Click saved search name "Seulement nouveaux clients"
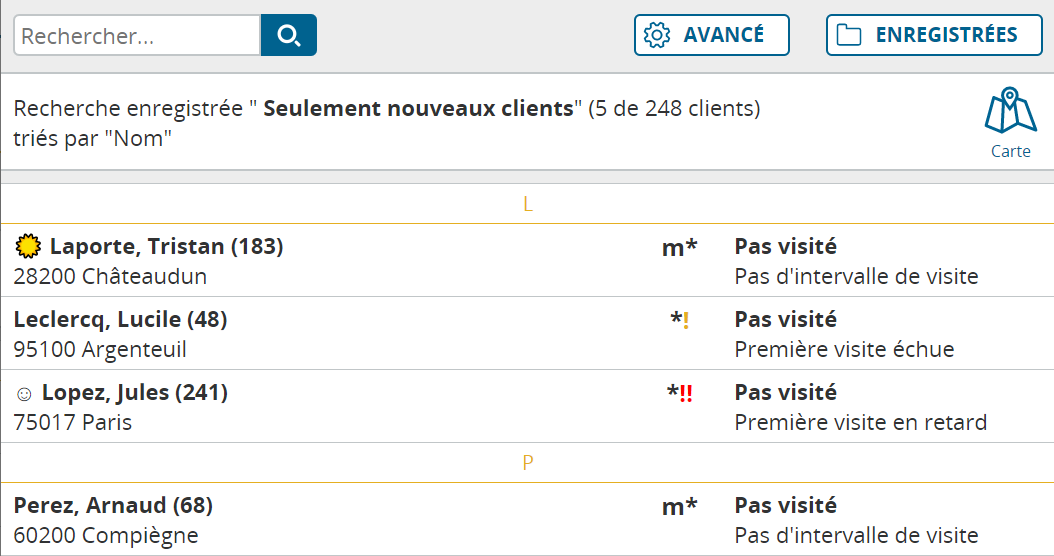The image size is (1054, 556). tap(418, 108)
